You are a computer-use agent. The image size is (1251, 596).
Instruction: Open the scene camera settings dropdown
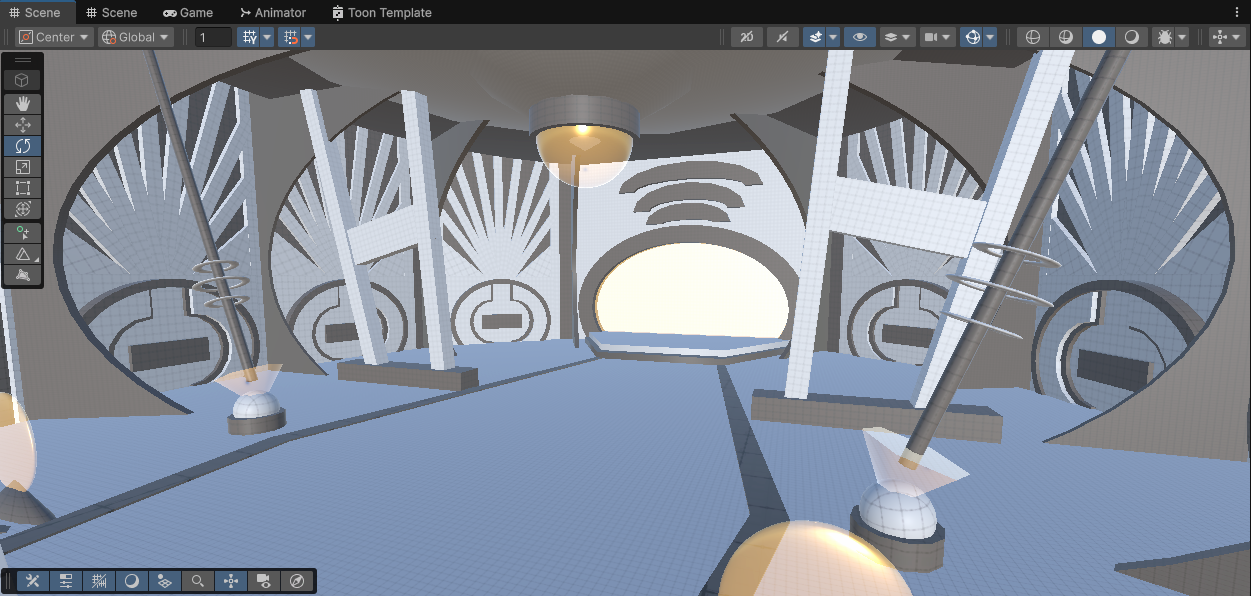tap(937, 37)
